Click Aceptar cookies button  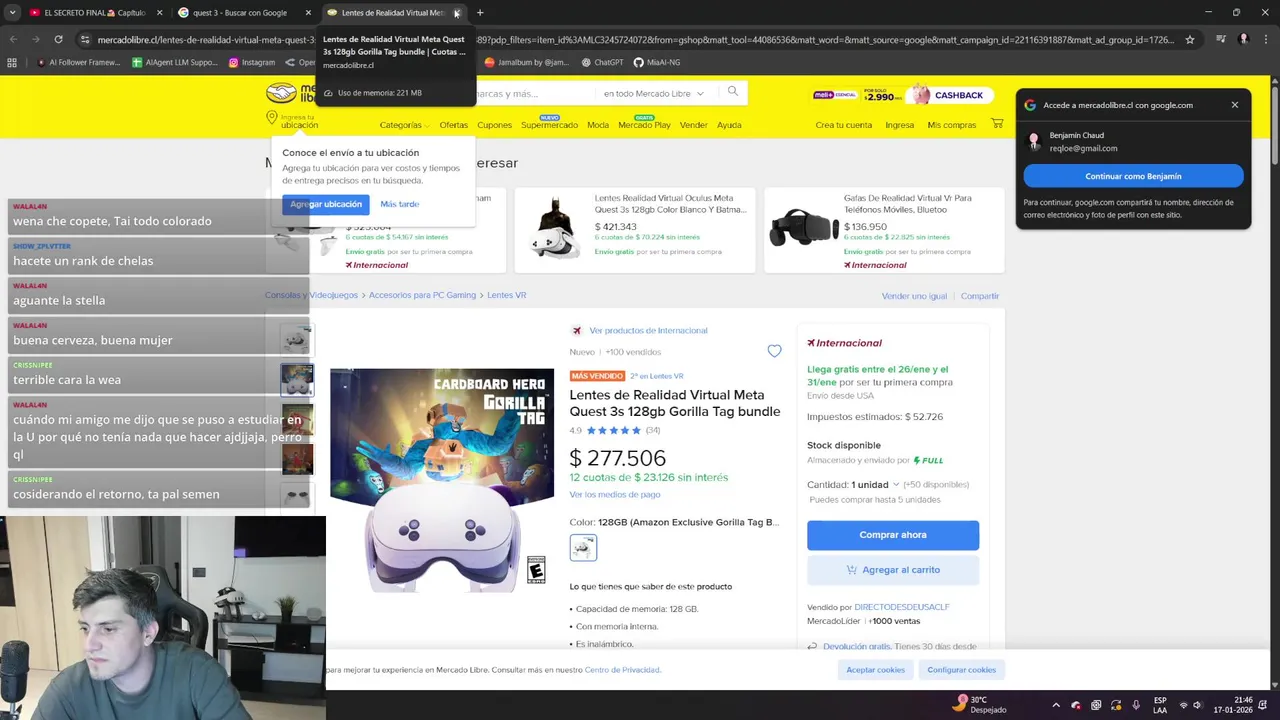tap(875, 670)
